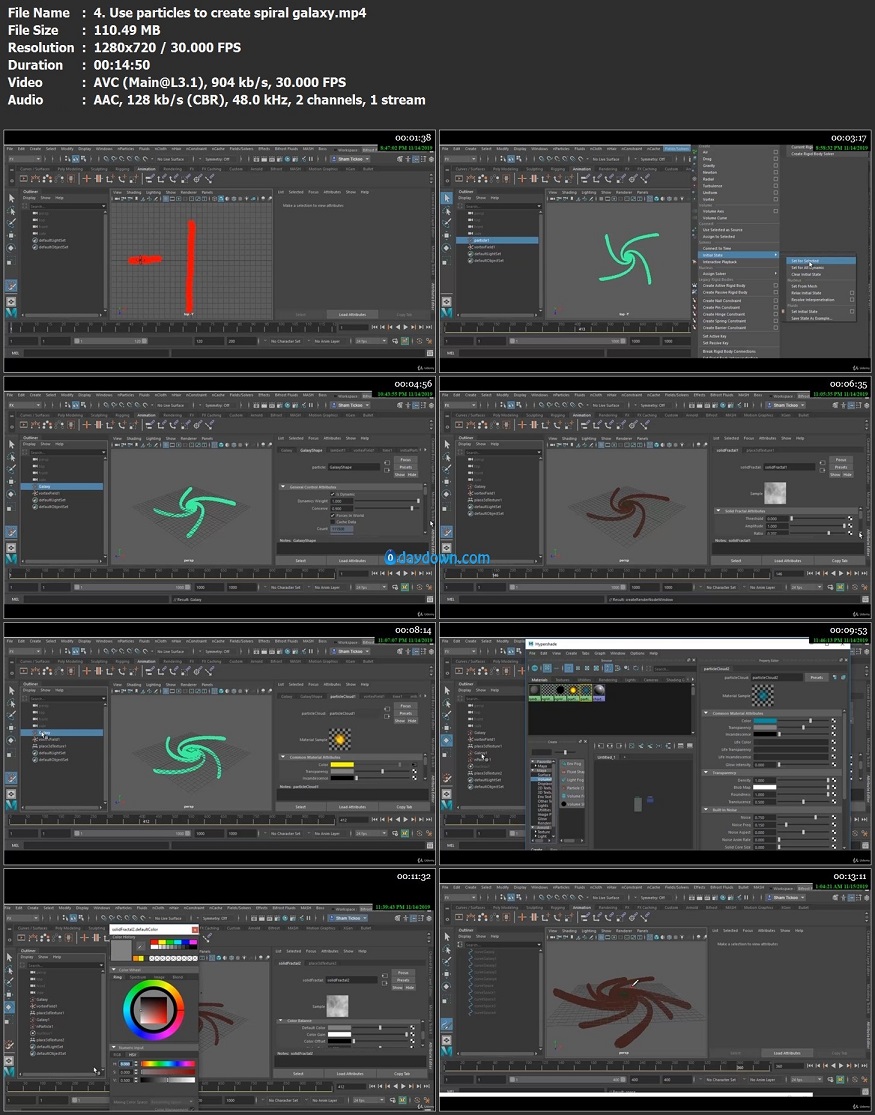
Task: Play forward in 00:11:32 frame timeline
Action: (x=403, y=1087)
